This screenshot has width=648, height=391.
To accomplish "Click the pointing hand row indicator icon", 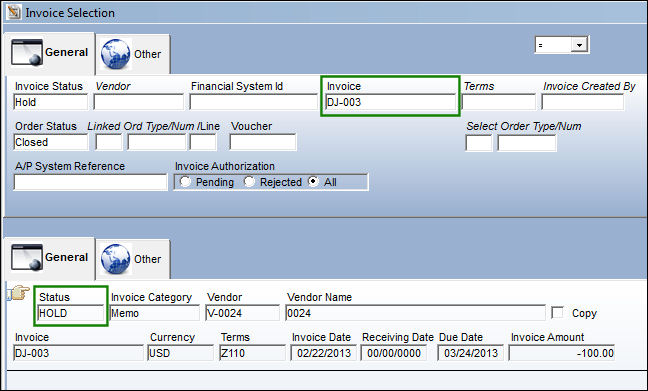I will coord(19,293).
